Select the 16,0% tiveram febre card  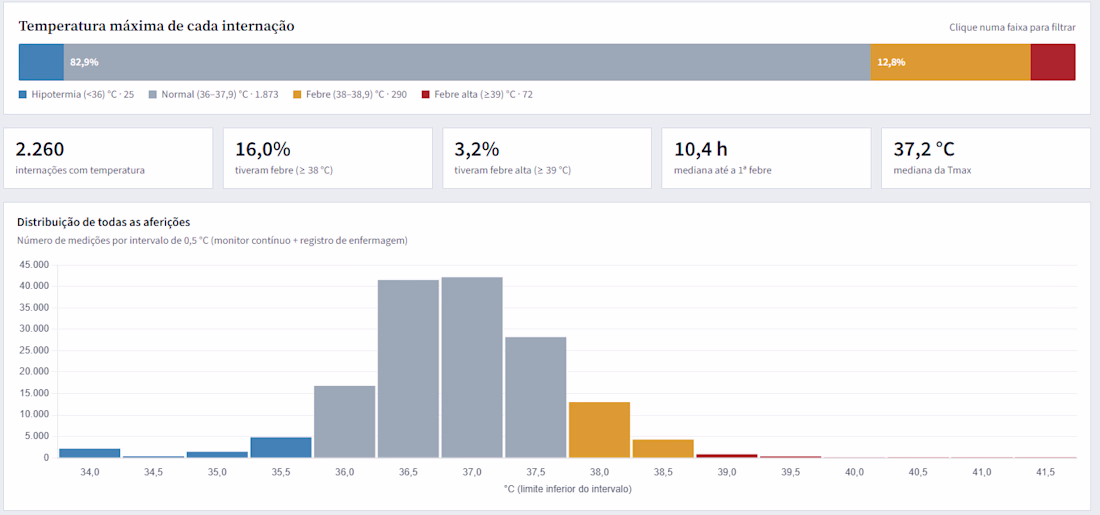328,158
